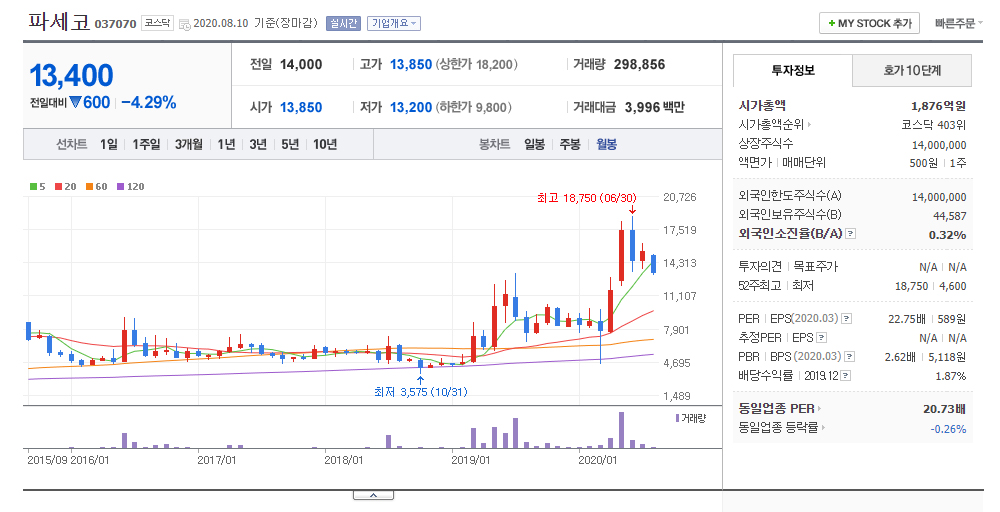Select the 1년 line chart period
1000x512 pixels.
pyautogui.click(x=226, y=145)
